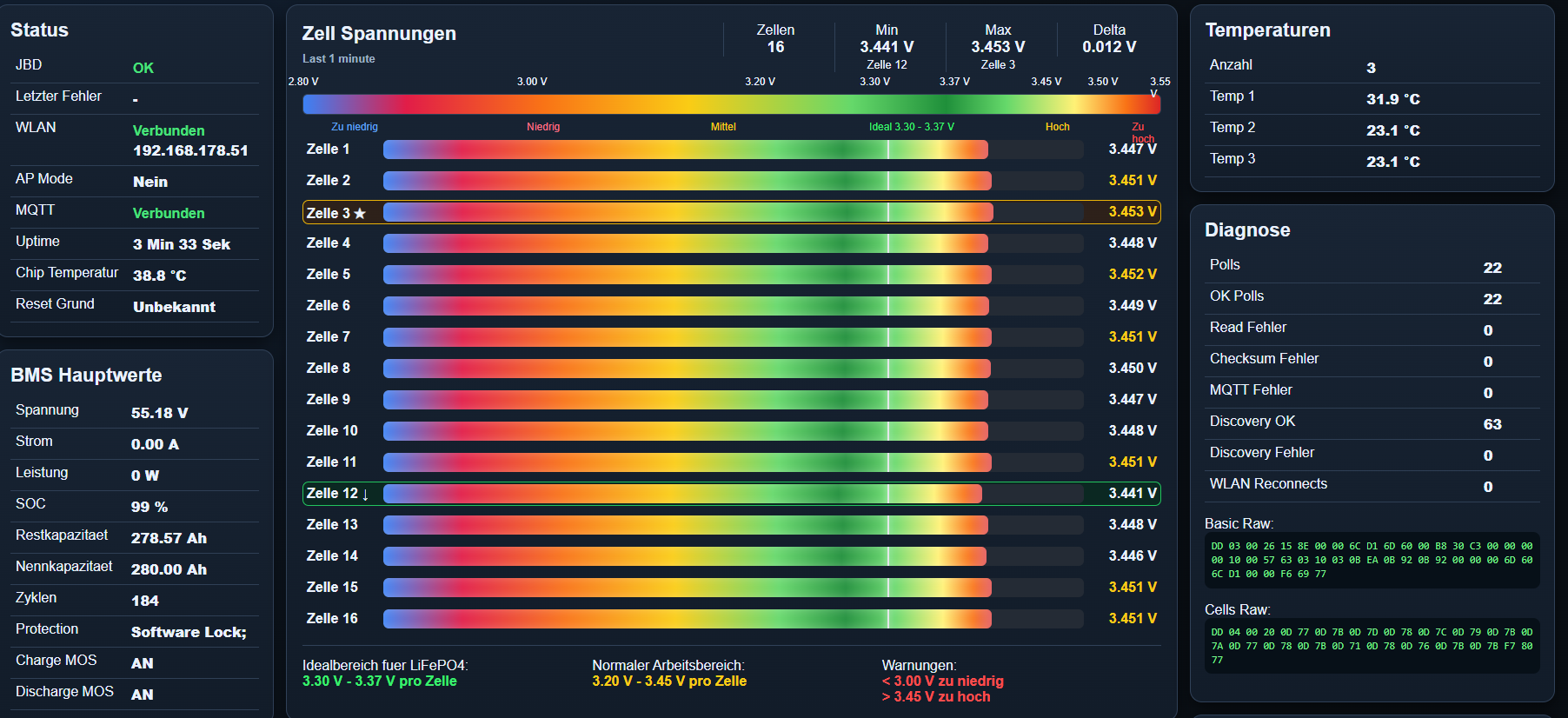This screenshot has height=718, width=1568.
Task: Click the Max 3.453 V summary value
Action: [998, 47]
